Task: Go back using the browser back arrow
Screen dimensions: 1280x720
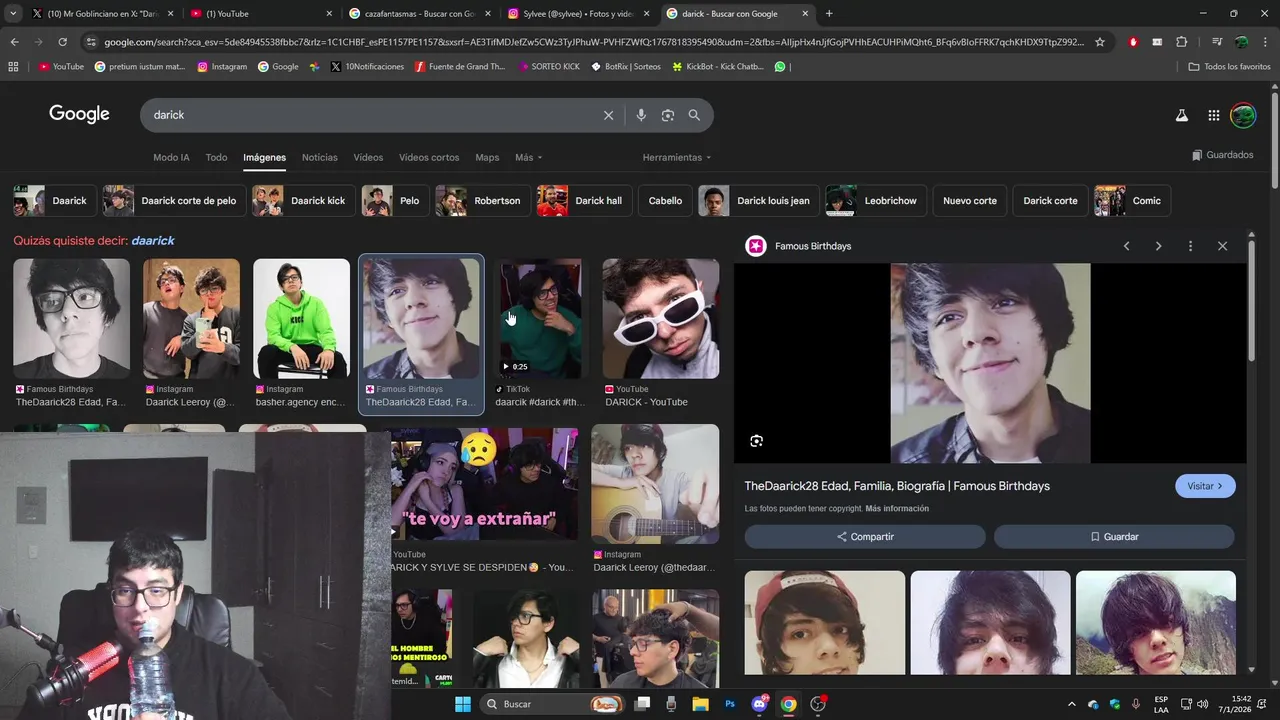Action: click(x=14, y=42)
